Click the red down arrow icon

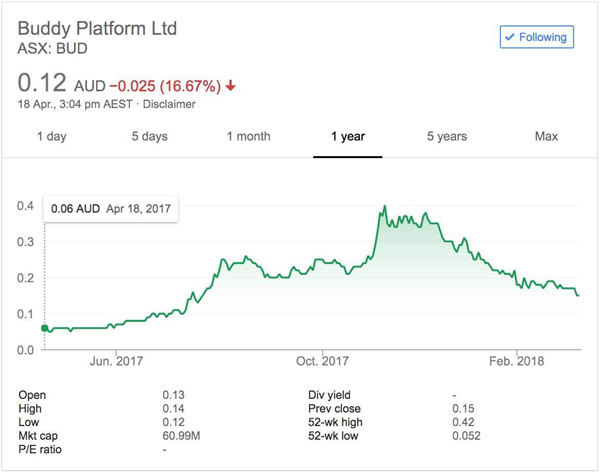230,86
